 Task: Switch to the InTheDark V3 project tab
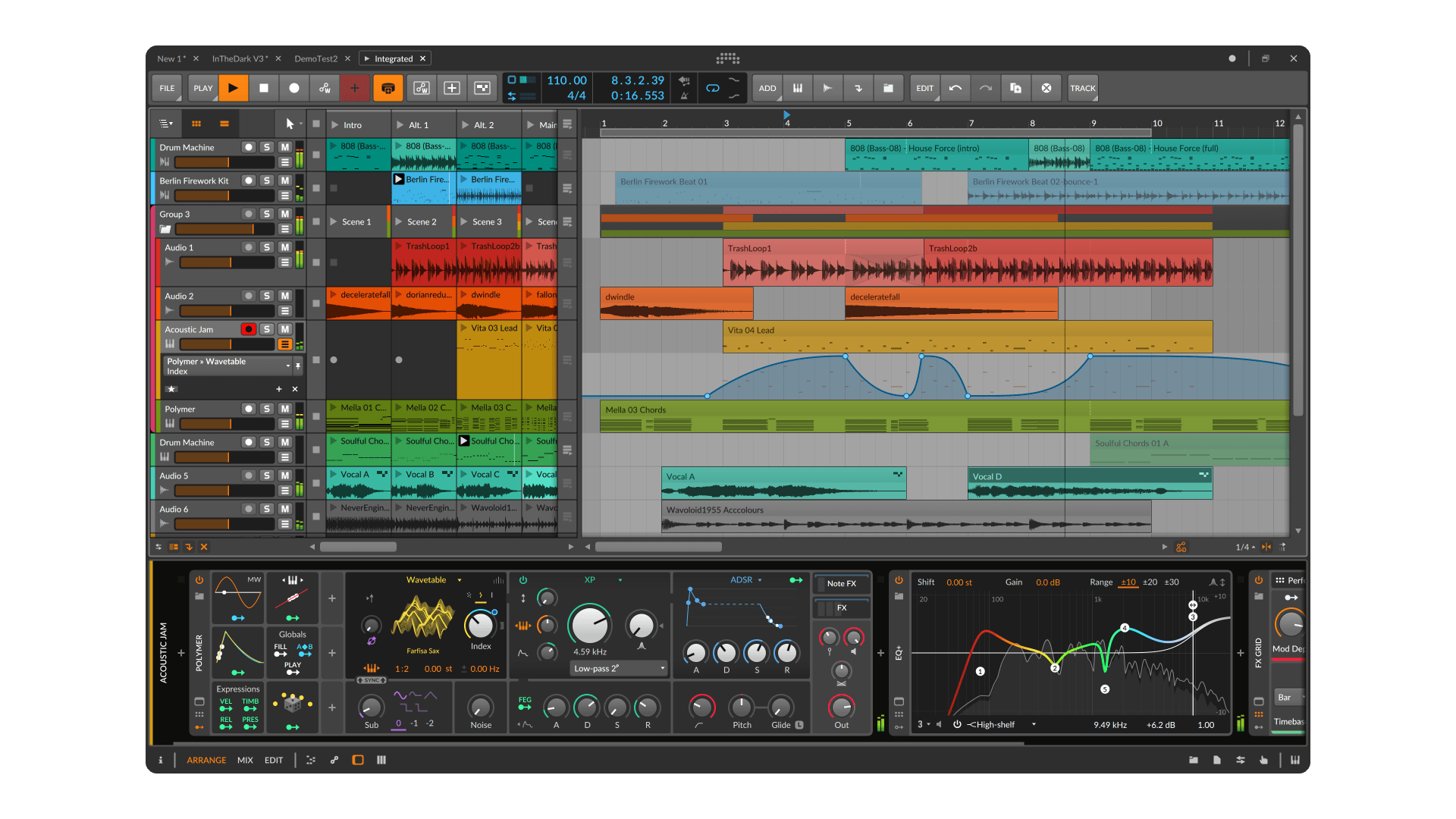[x=239, y=58]
